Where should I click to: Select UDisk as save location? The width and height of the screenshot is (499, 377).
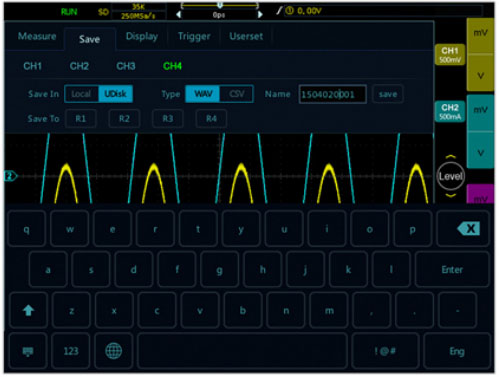(115, 94)
